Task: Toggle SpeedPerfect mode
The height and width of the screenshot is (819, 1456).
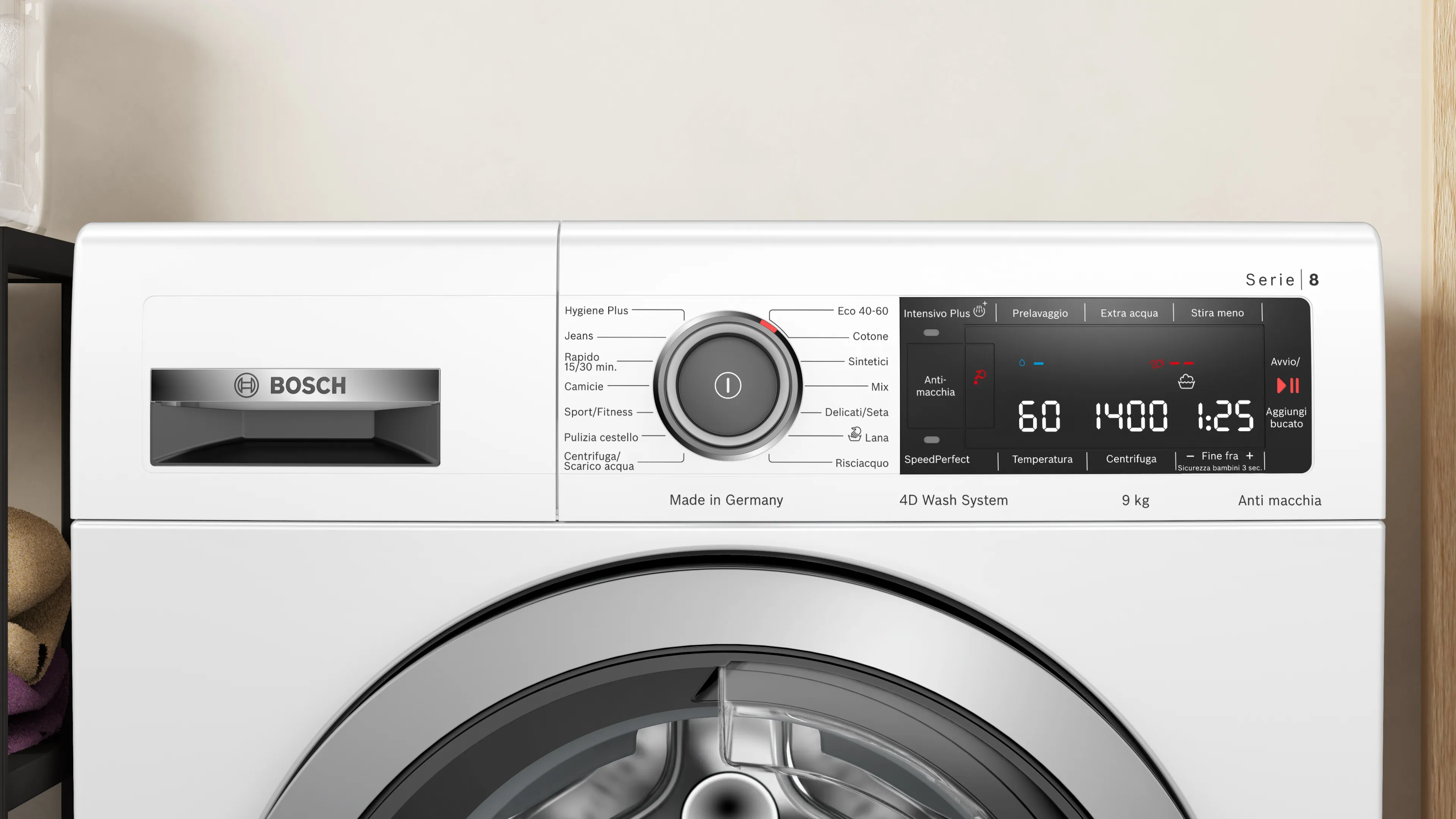Action: [x=937, y=459]
